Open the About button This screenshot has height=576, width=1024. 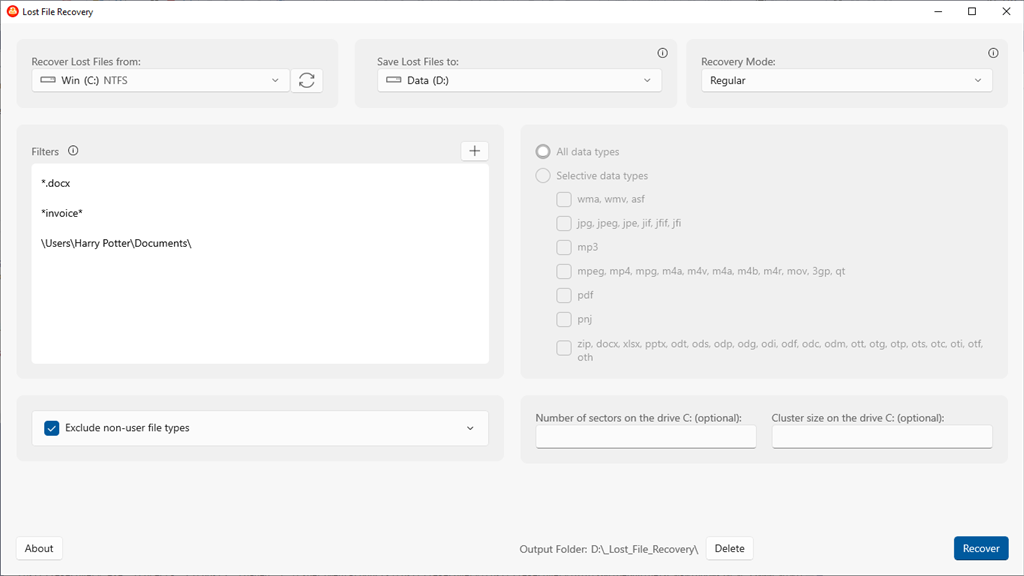39,549
